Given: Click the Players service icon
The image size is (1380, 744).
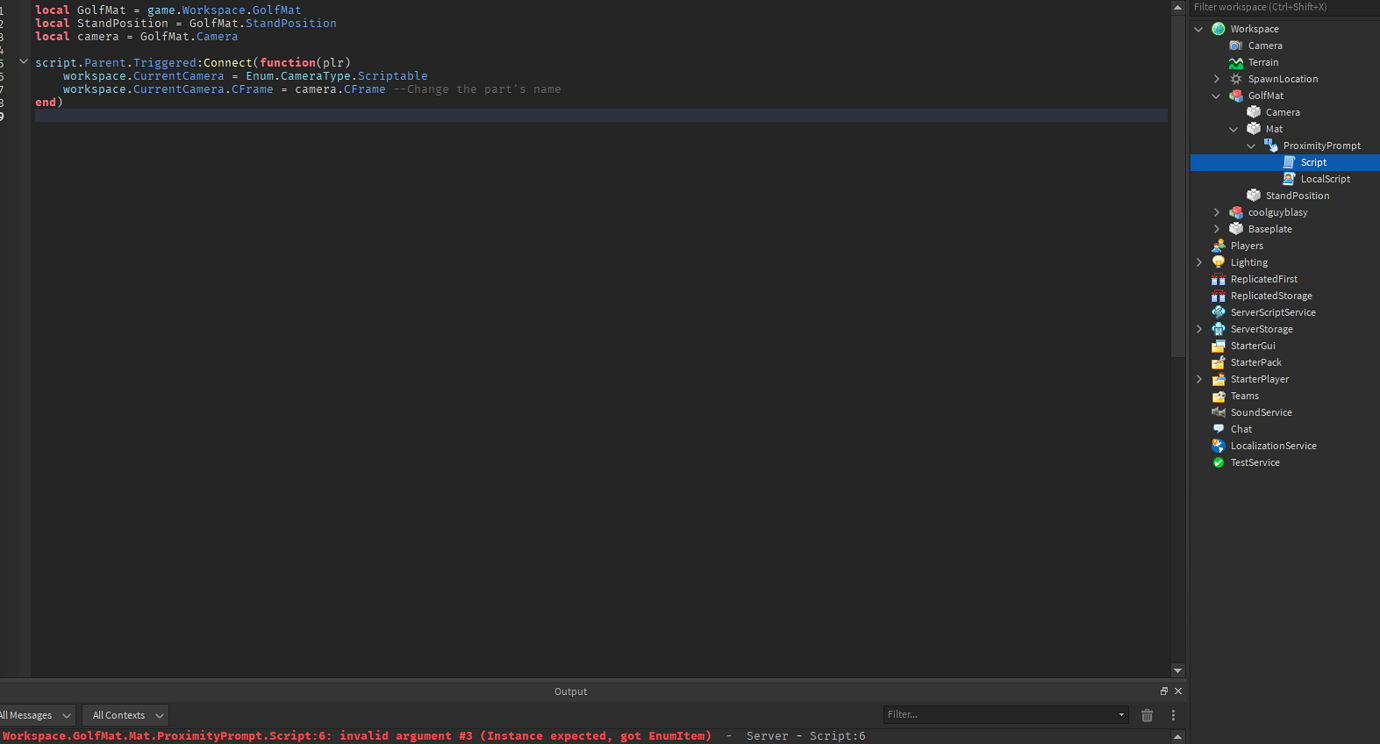Looking at the screenshot, I should tap(1218, 246).
